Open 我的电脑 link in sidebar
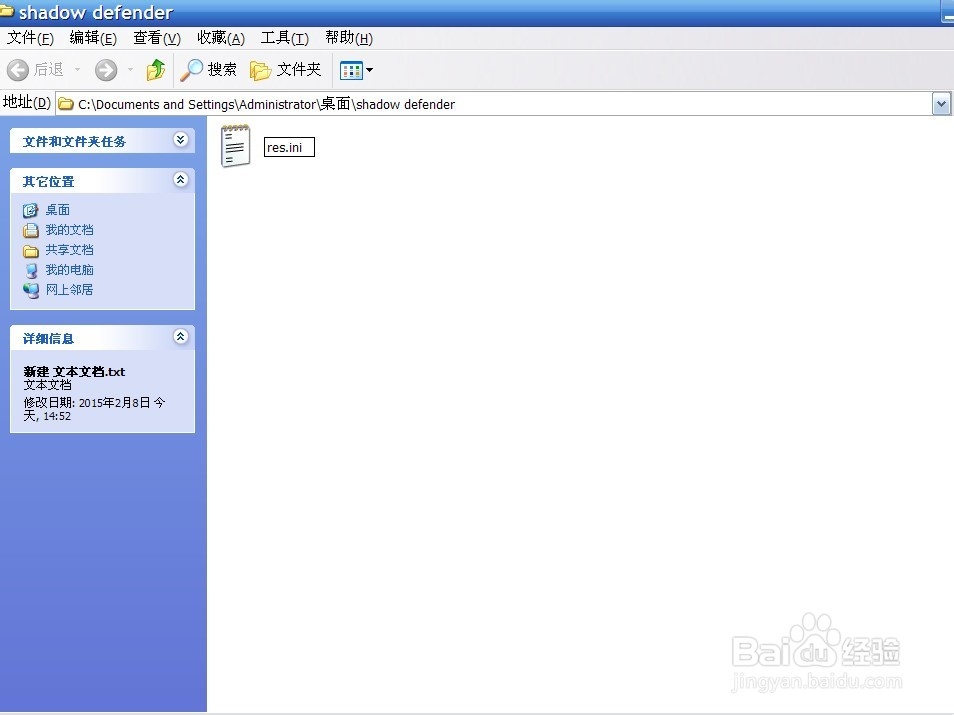Screen dimensions: 954x715 tap(69, 270)
